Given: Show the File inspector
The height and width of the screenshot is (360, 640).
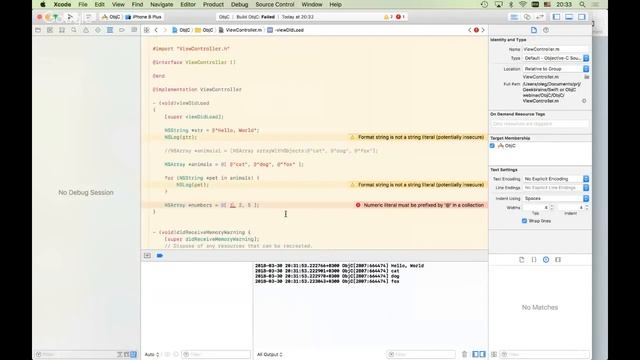Looking at the screenshot, I should tap(534, 30).
